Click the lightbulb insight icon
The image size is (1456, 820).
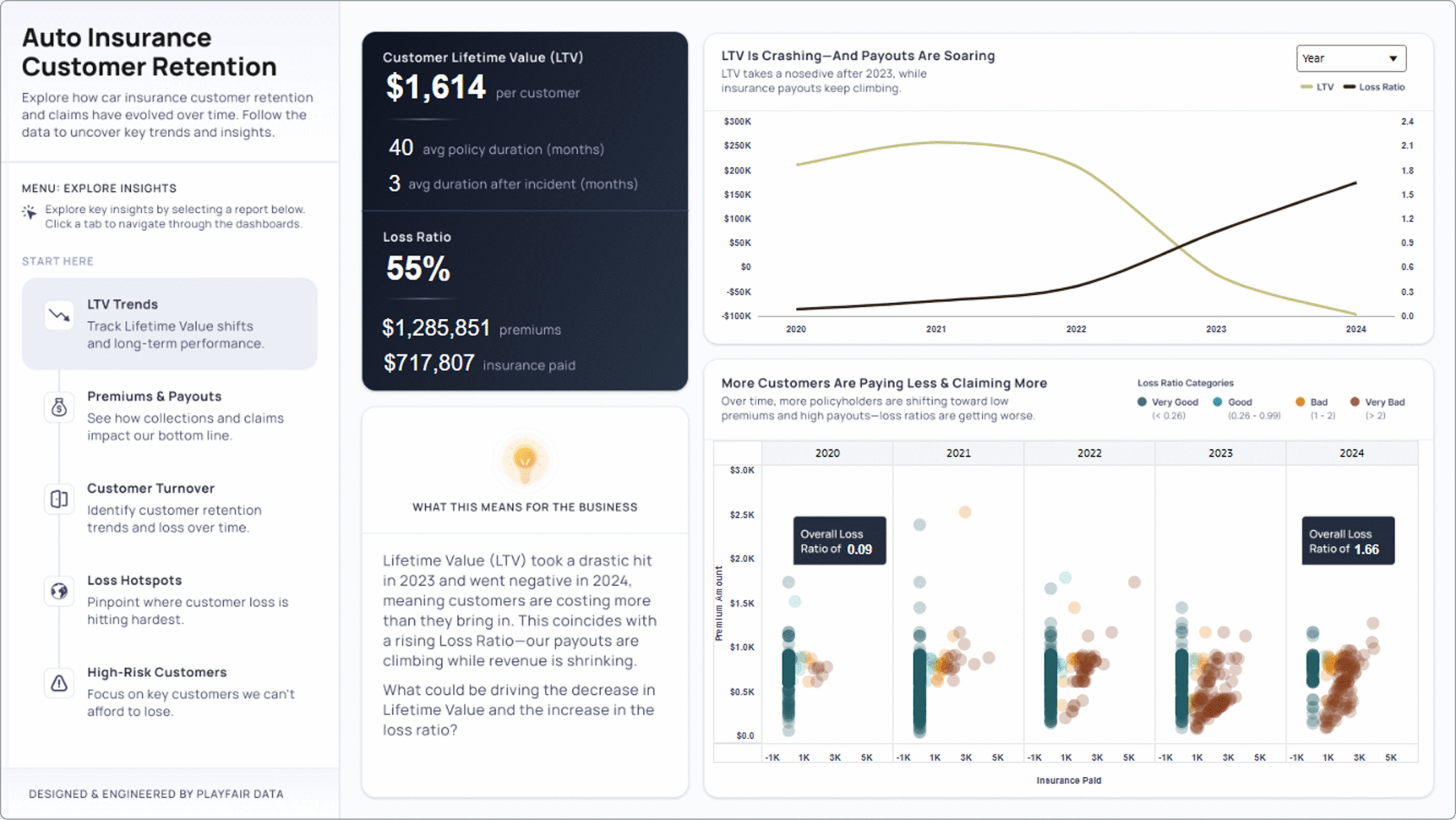[x=524, y=461]
